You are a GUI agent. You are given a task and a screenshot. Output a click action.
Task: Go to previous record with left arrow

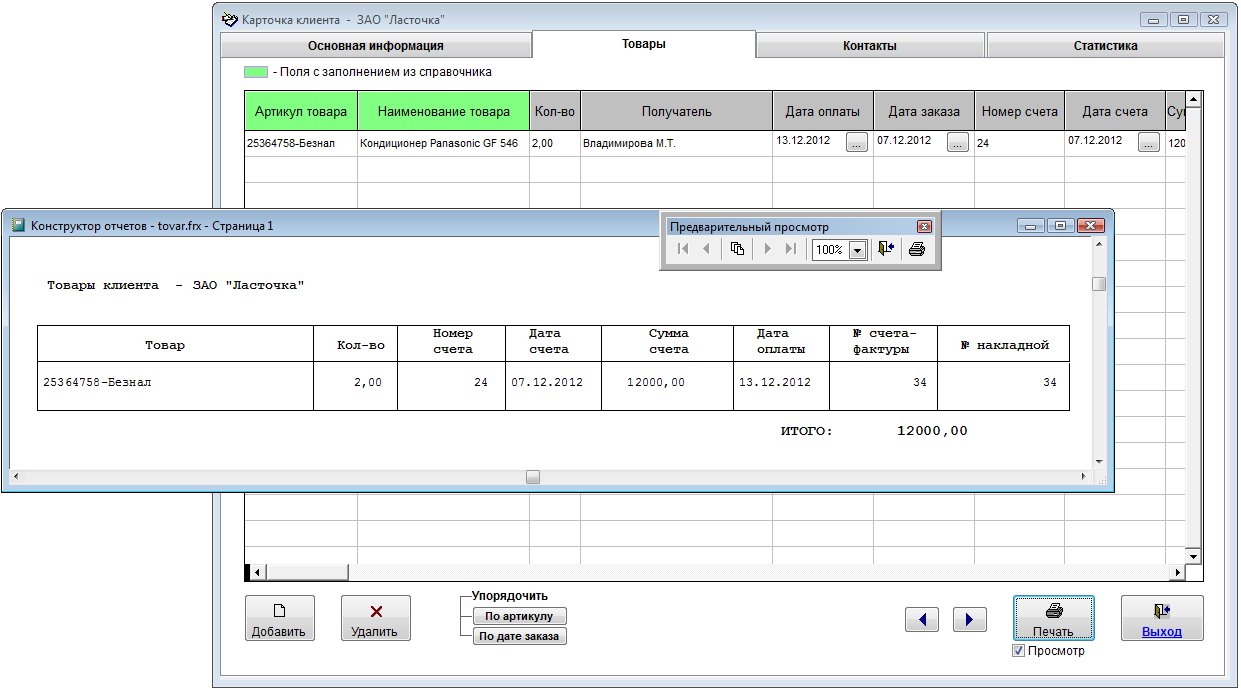coord(922,620)
